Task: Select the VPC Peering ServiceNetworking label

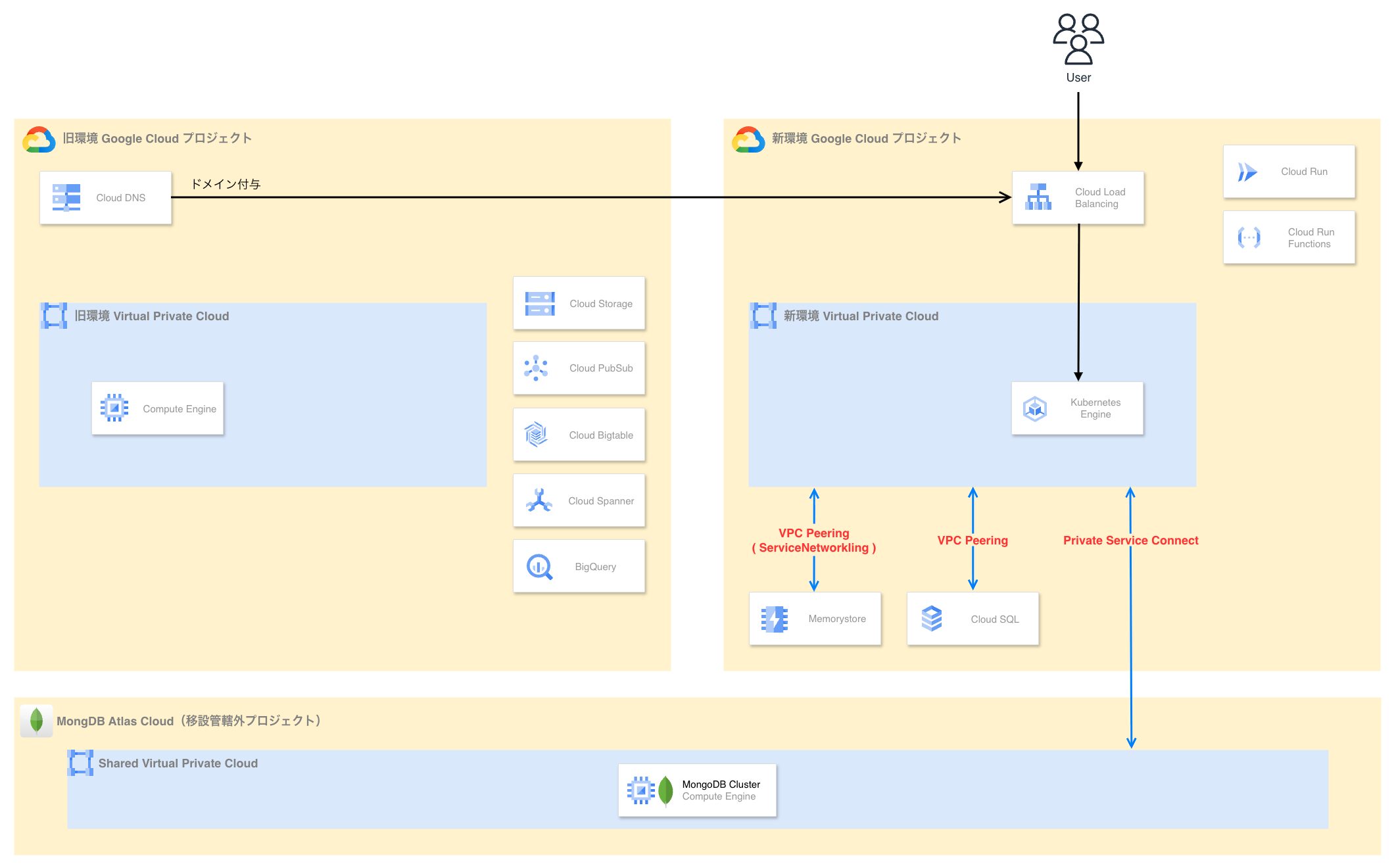Action: (x=813, y=541)
